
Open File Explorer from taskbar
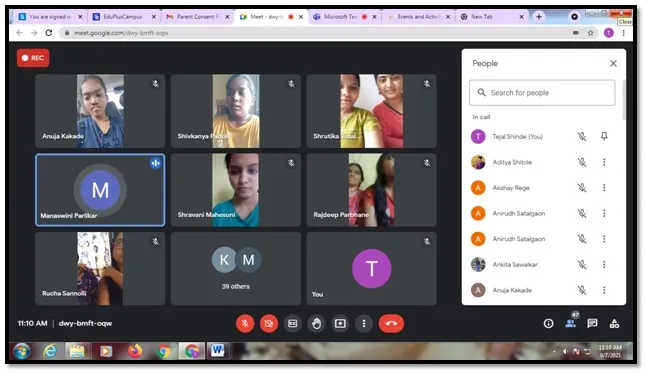tap(77, 351)
